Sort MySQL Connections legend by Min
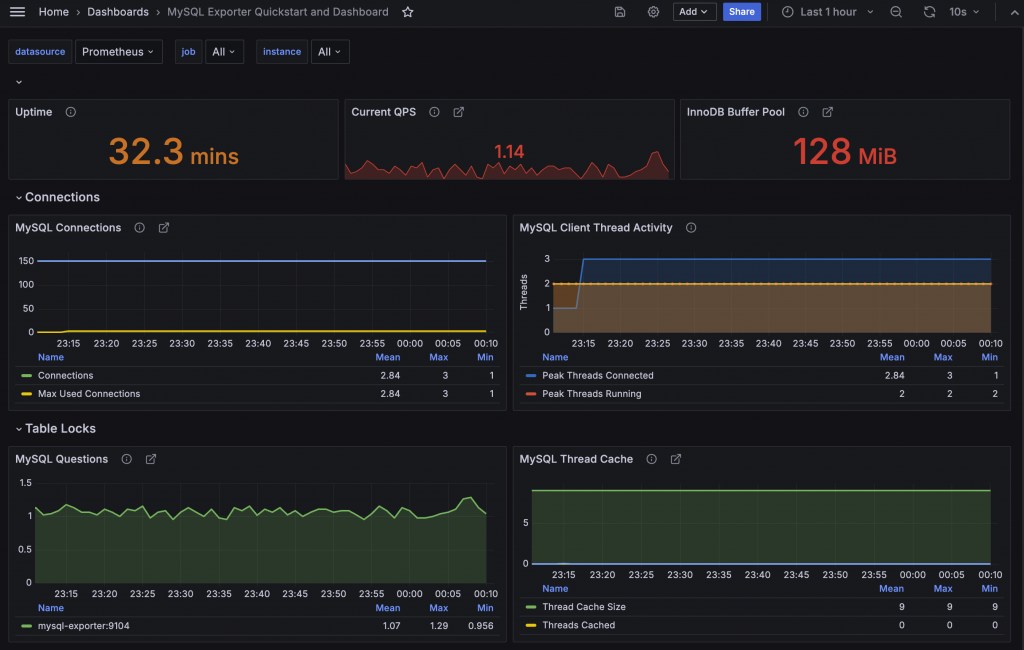 click(x=485, y=357)
